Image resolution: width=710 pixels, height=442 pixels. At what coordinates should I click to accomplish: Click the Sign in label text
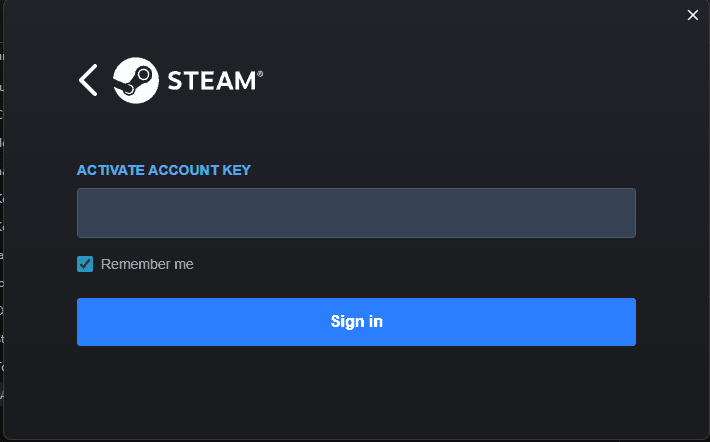(356, 322)
